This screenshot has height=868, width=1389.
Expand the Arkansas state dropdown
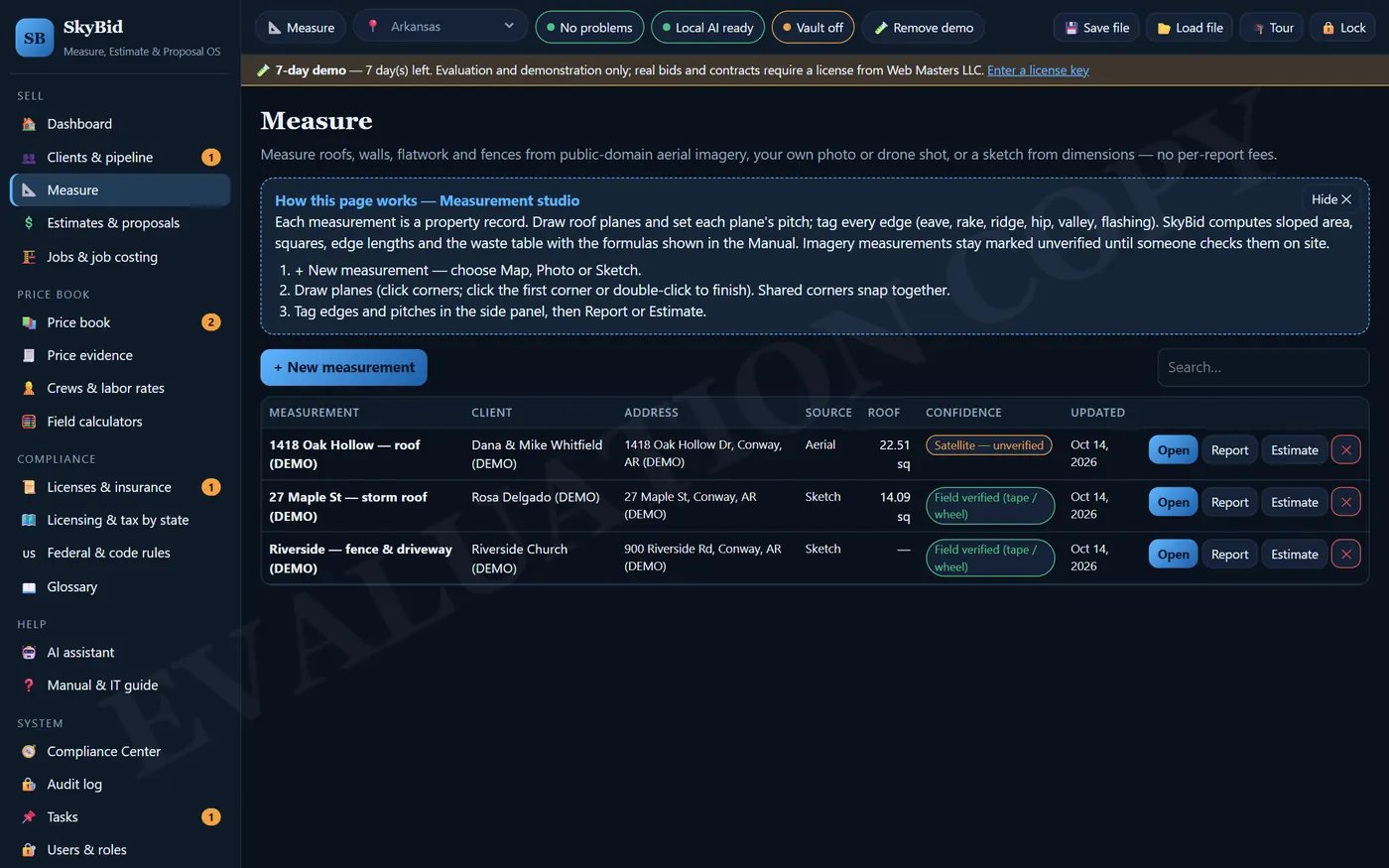[441, 27]
